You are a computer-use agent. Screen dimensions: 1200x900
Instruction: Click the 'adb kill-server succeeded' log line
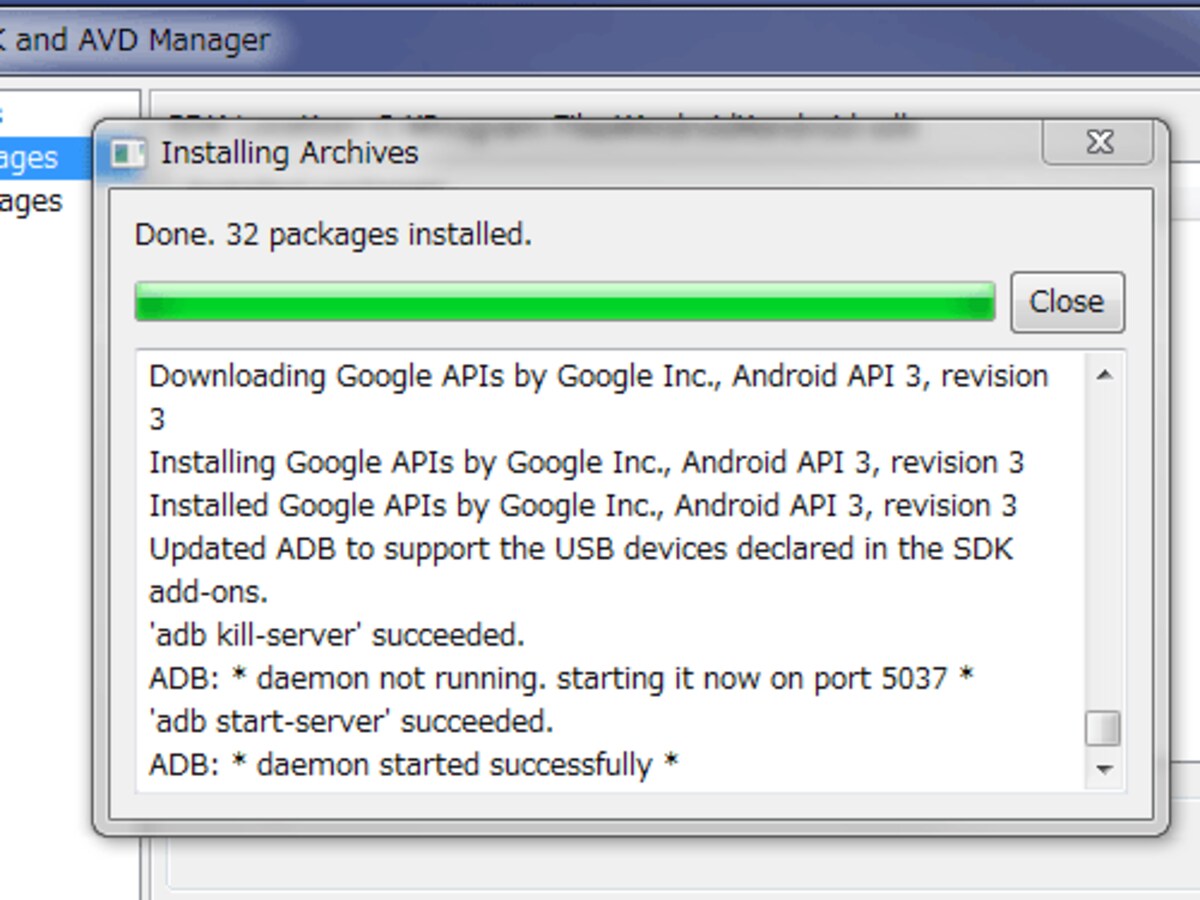(x=337, y=635)
